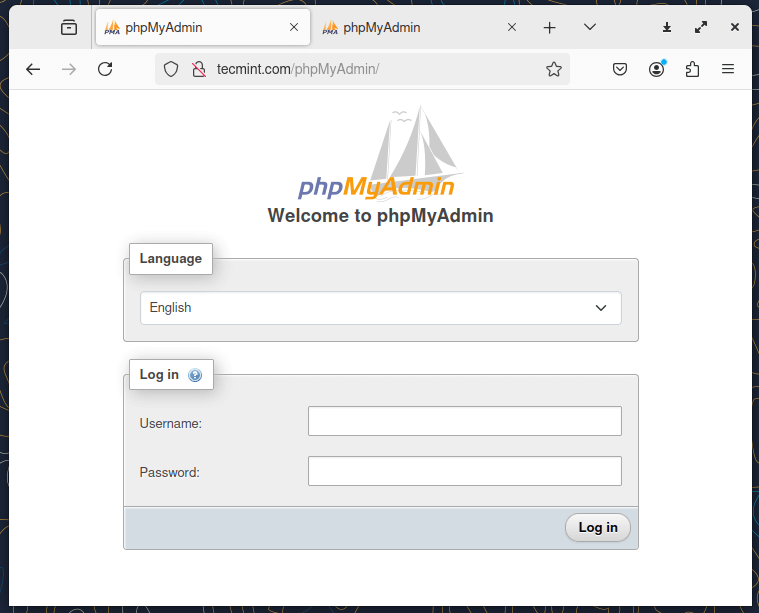
Task: Open tracking protection shield icon
Action: pyautogui.click(x=171, y=69)
